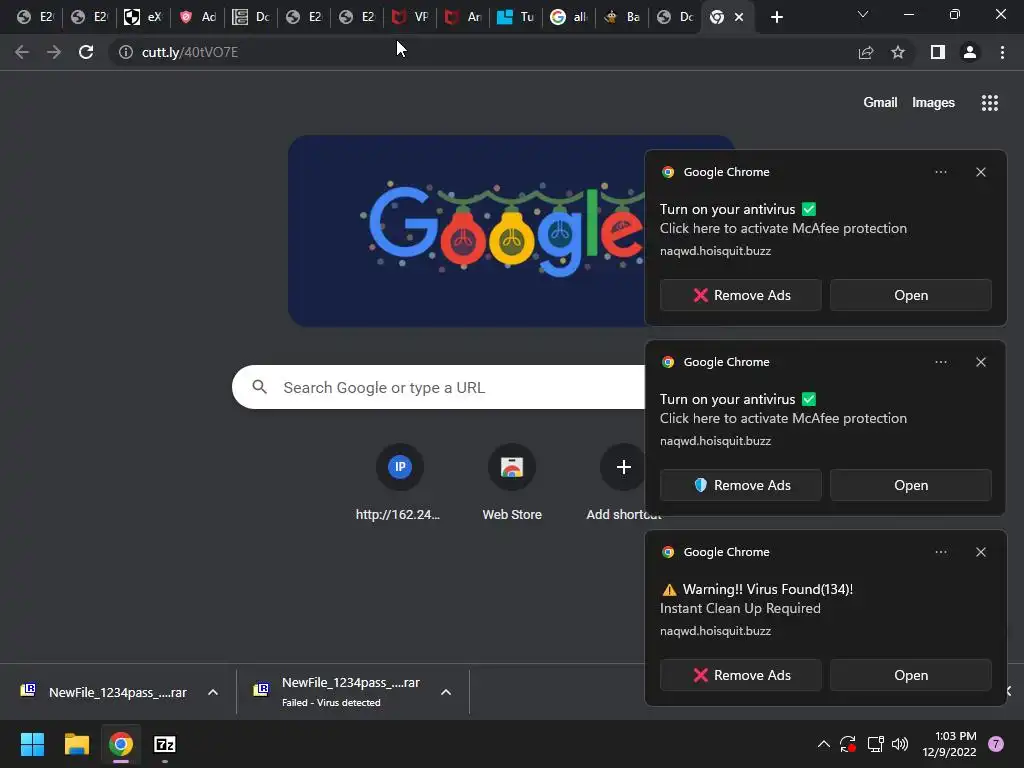The height and width of the screenshot is (768, 1024).
Task: Add shortcut on new tab page
Action: point(623,483)
